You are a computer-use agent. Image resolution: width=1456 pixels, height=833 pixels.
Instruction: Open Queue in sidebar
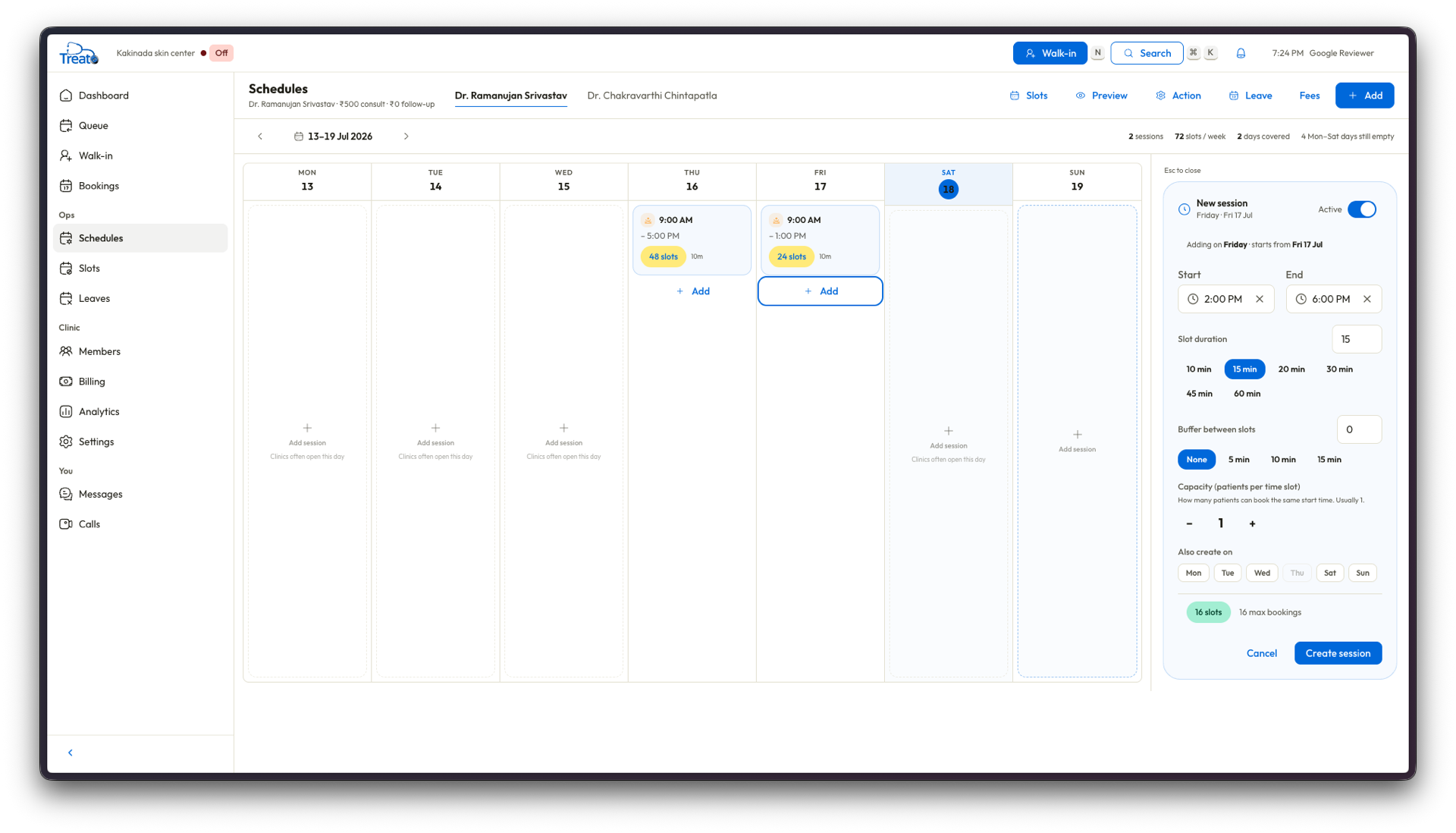click(x=140, y=126)
